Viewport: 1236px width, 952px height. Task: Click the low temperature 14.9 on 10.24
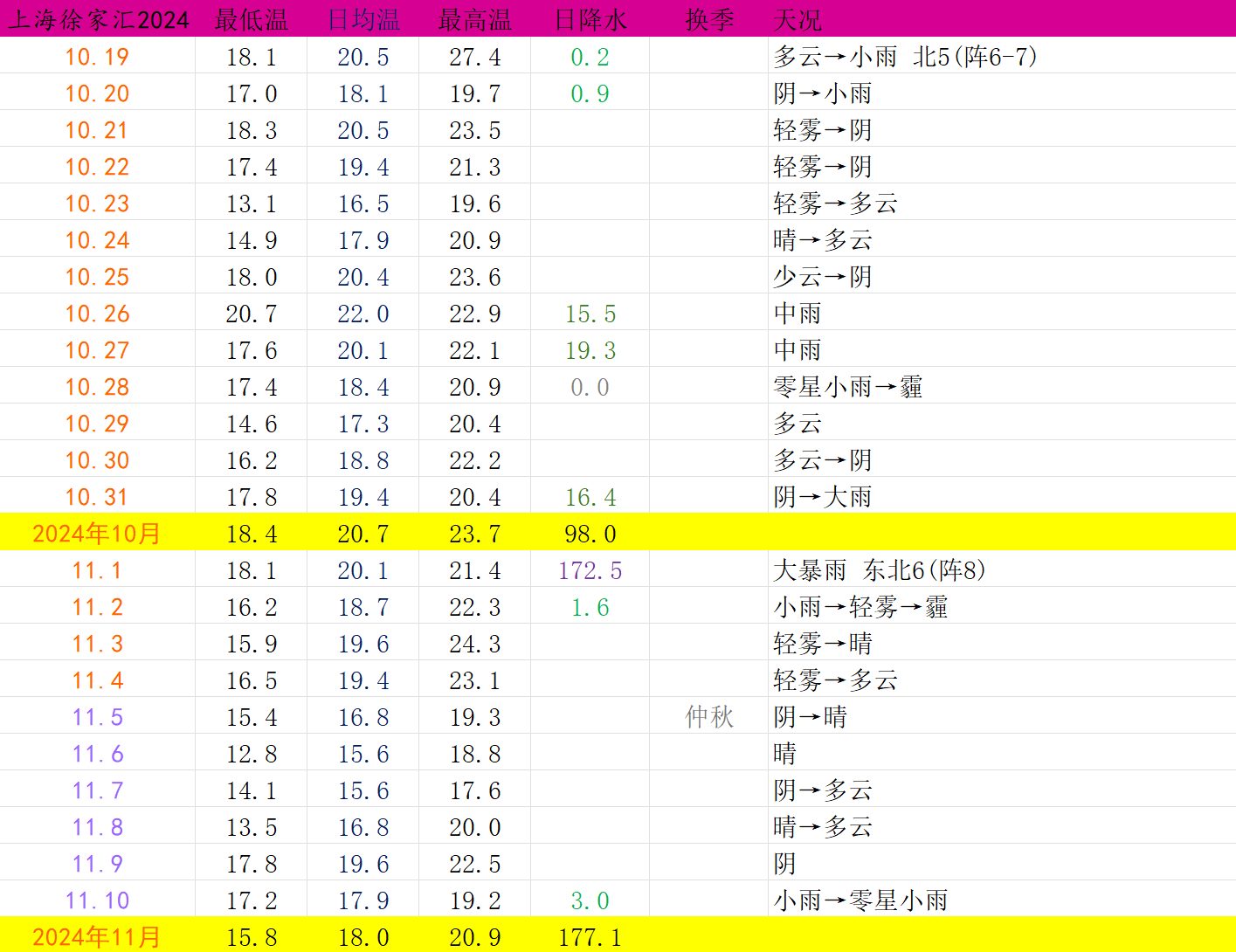tap(252, 240)
